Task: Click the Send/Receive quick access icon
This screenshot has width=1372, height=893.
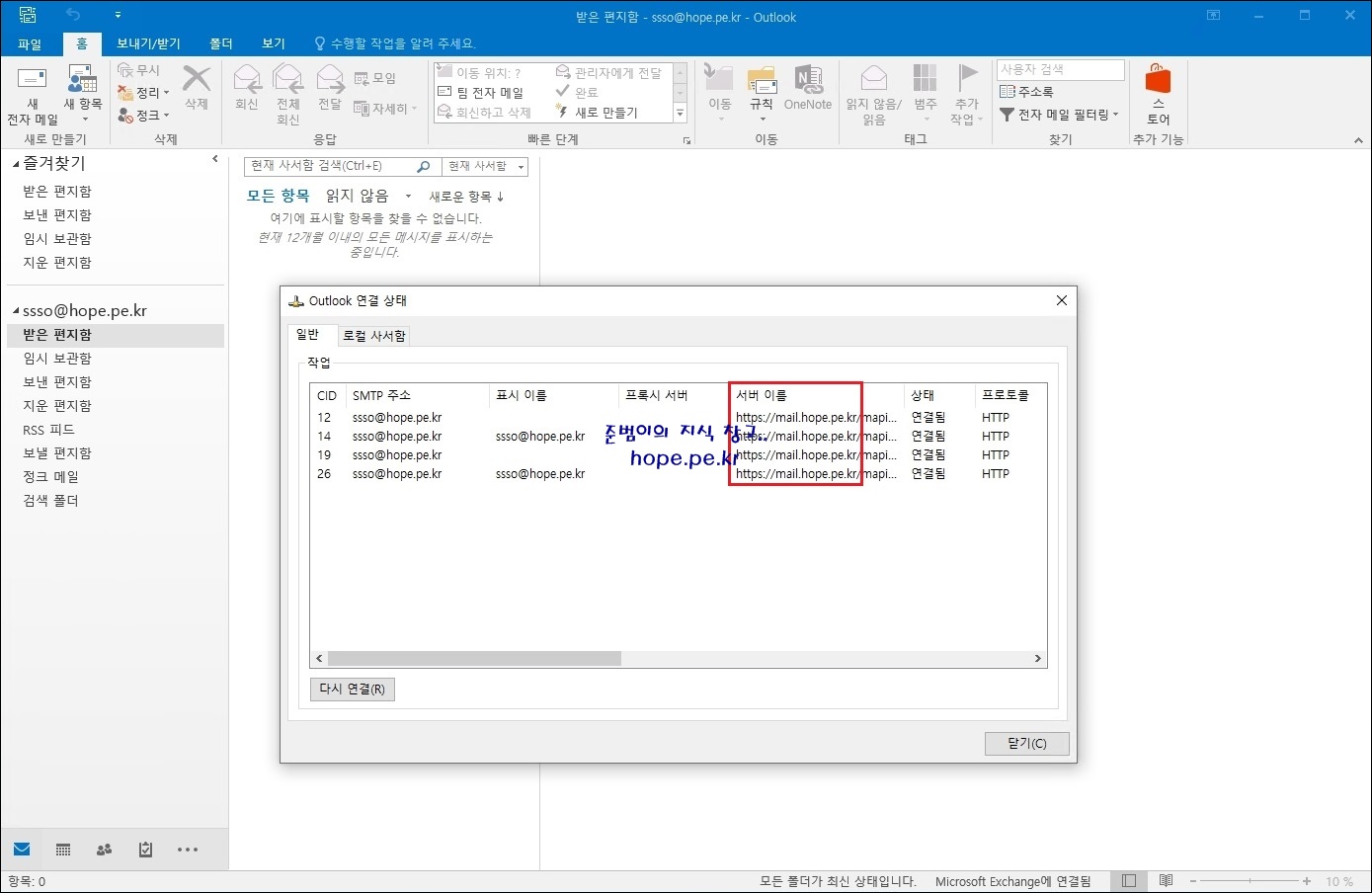Action: click(x=28, y=15)
